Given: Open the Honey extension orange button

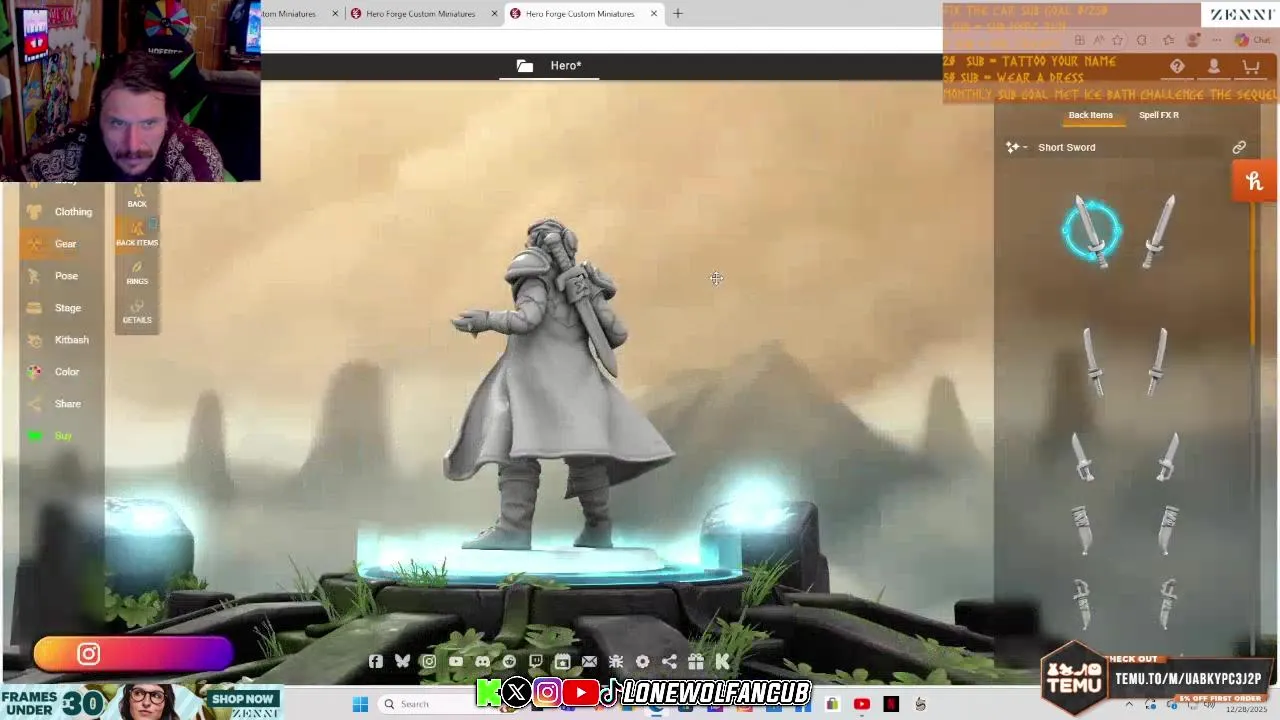Looking at the screenshot, I should pyautogui.click(x=1255, y=182).
